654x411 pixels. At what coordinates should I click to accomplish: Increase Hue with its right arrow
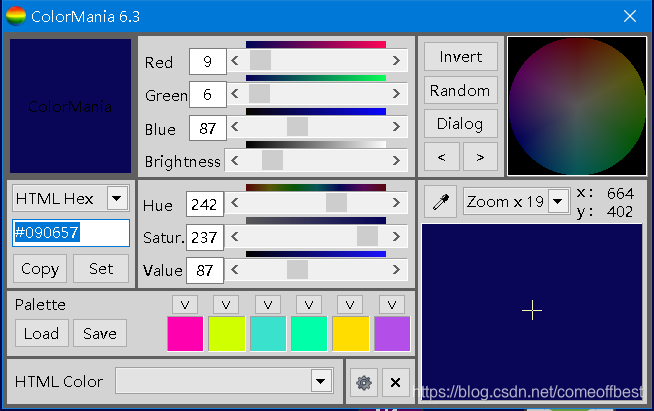click(396, 203)
